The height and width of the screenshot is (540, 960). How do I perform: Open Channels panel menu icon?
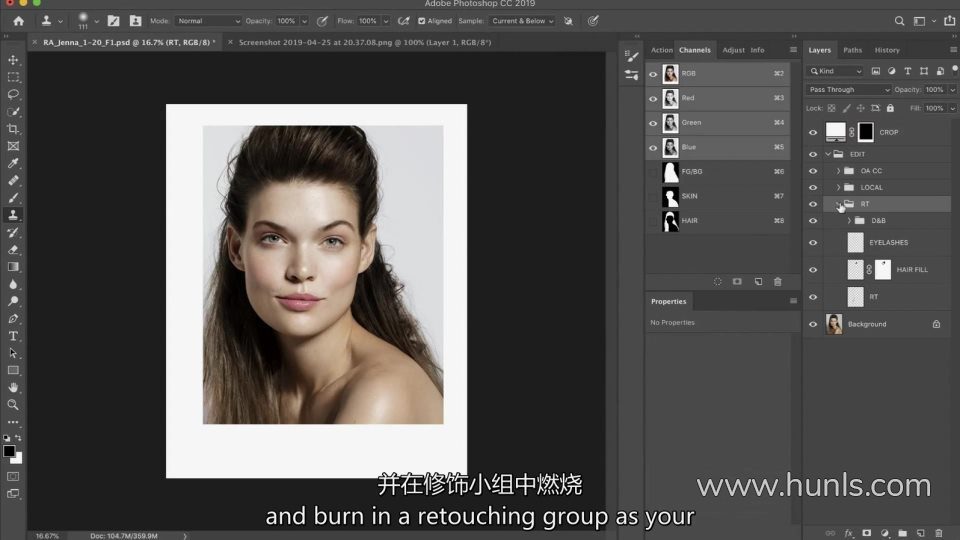793,50
